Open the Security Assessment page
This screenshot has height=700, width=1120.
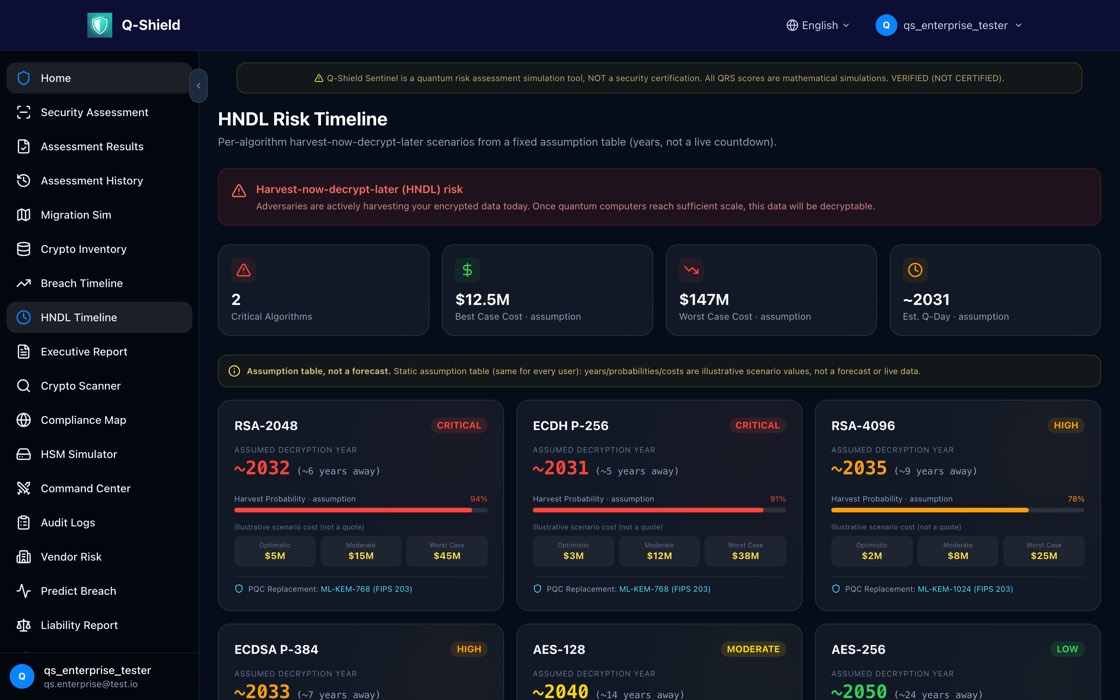click(99, 112)
